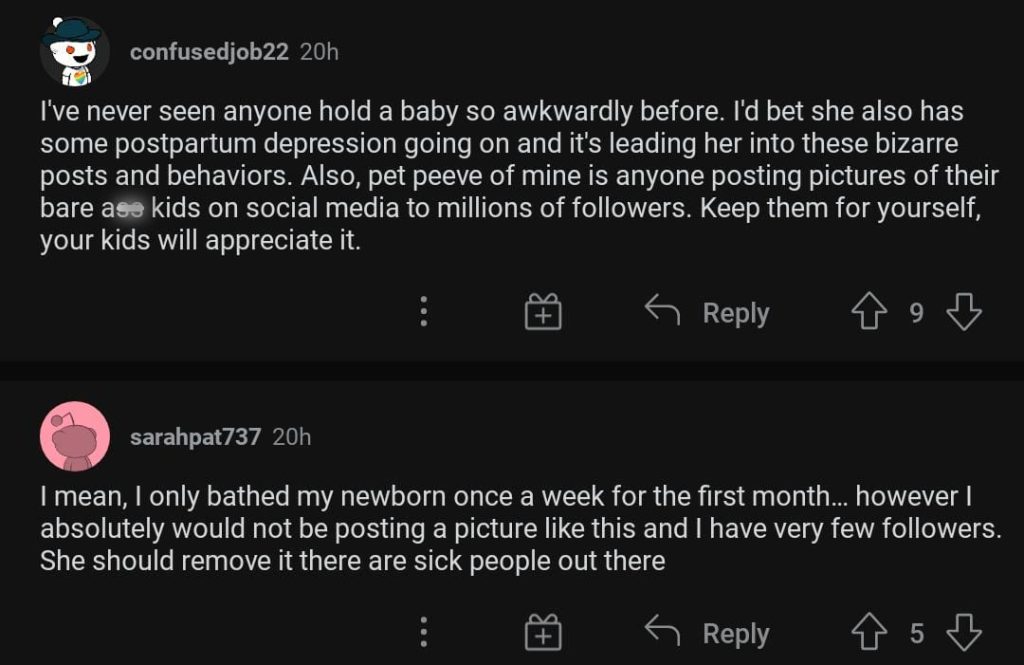Click confusedjob22's snoo avatar with hat
This screenshot has width=1024, height=665.
pyautogui.click(x=74, y=51)
